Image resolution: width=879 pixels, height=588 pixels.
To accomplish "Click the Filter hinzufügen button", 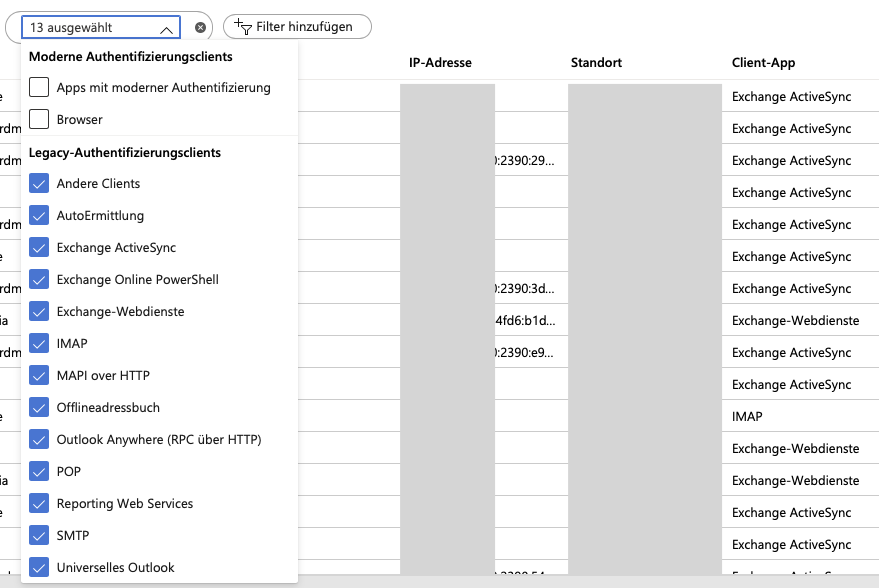I will click(x=298, y=27).
